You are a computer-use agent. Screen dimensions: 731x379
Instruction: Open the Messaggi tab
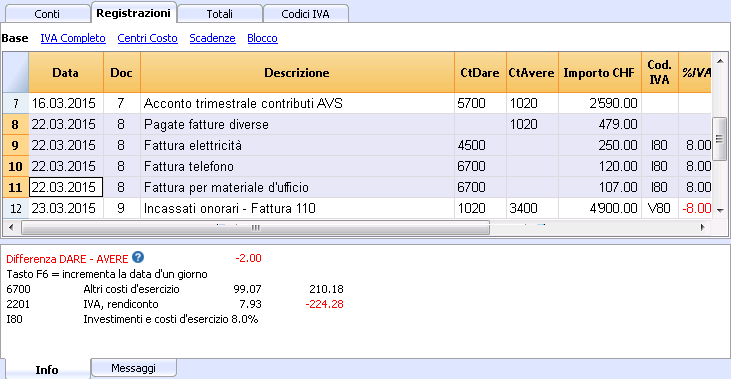point(133,368)
